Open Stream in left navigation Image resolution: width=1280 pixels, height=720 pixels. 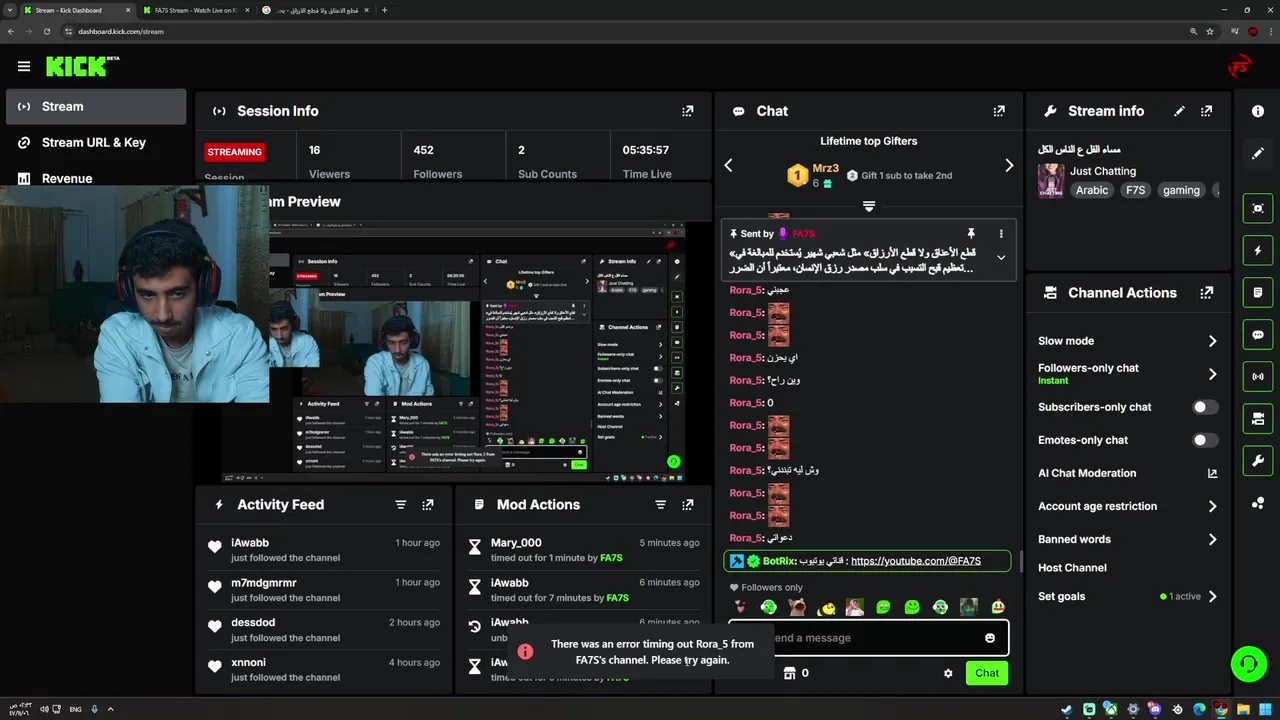pyautogui.click(x=96, y=107)
